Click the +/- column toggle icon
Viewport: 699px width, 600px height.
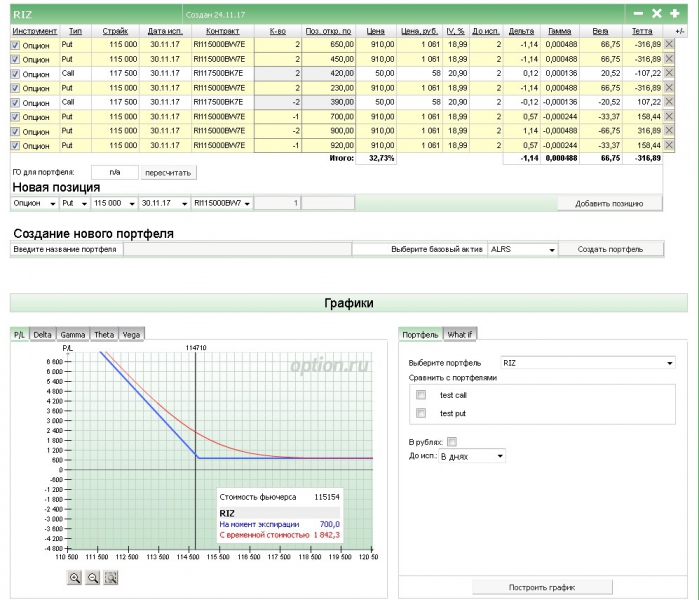[680, 31]
